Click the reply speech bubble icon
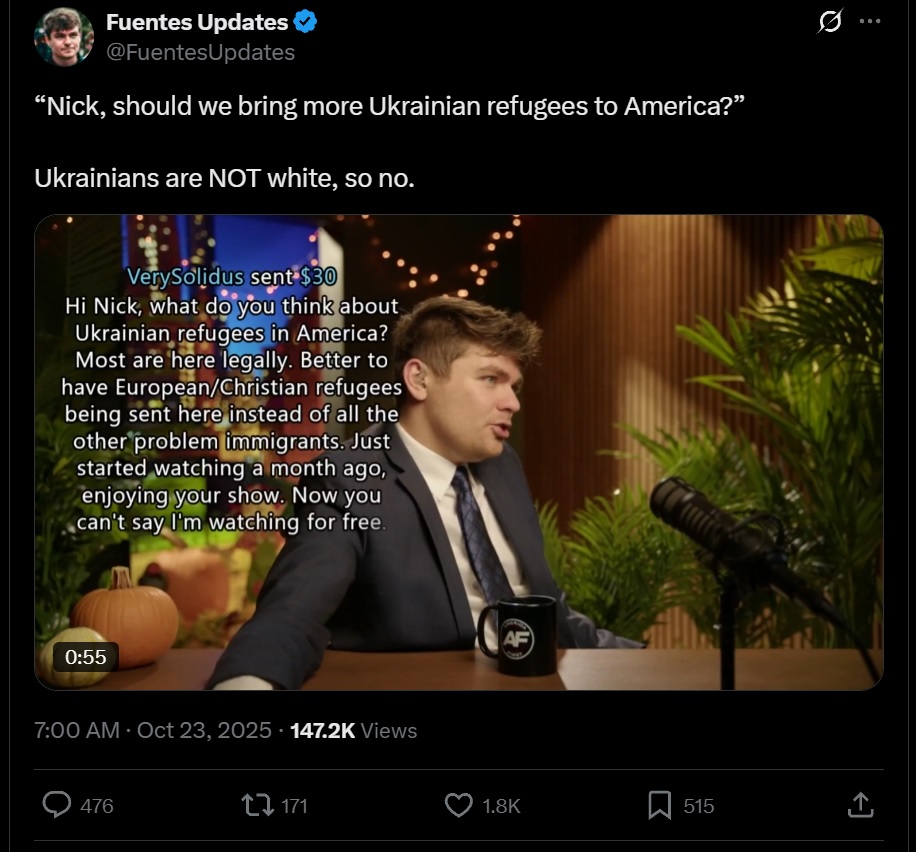This screenshot has height=852, width=916. pos(57,805)
